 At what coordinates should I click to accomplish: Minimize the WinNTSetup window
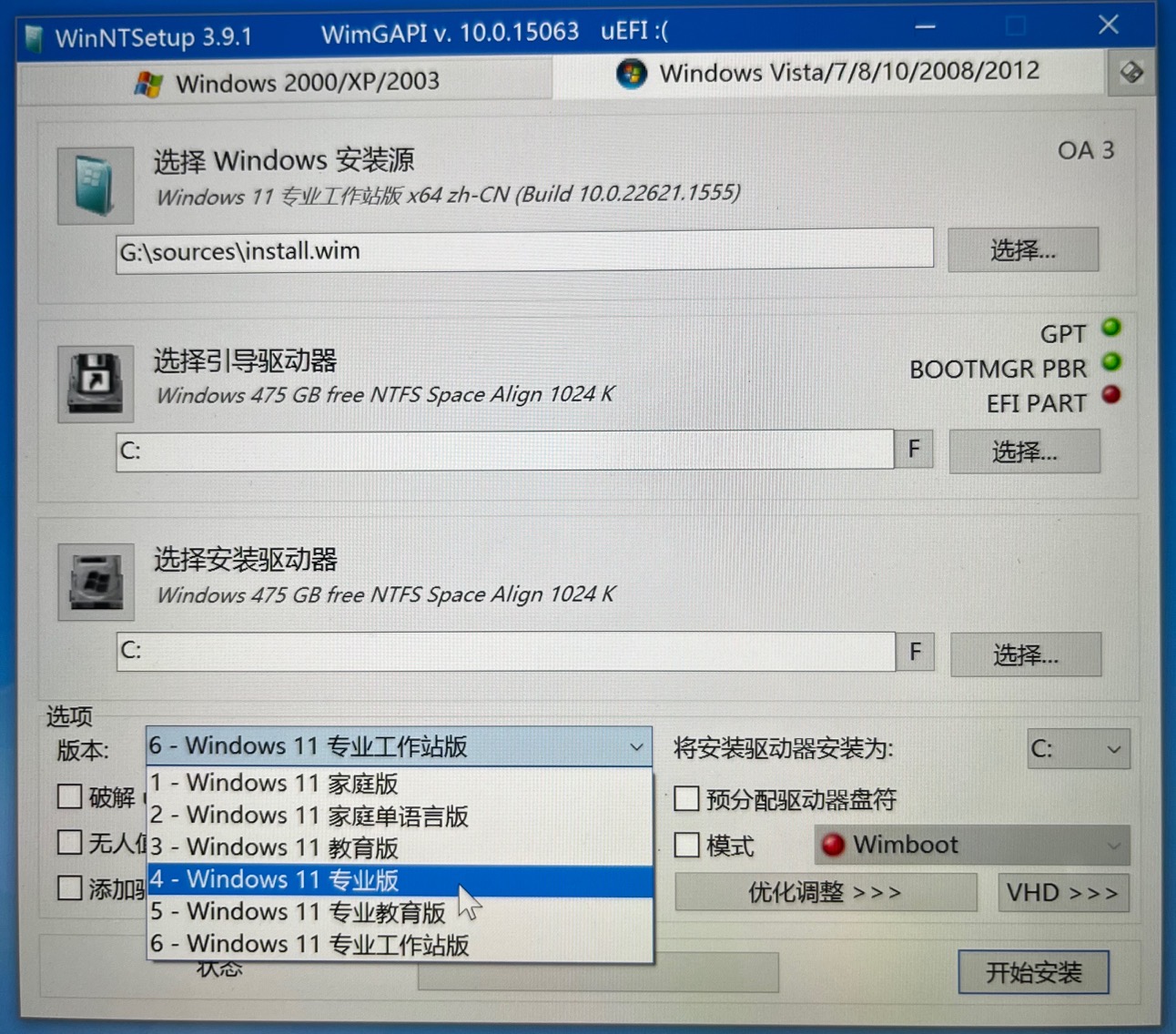click(x=926, y=27)
